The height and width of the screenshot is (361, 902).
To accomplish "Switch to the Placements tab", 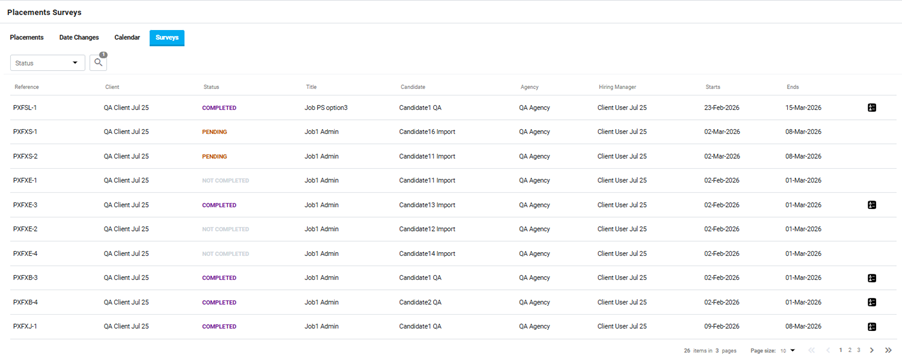I will click(x=26, y=37).
